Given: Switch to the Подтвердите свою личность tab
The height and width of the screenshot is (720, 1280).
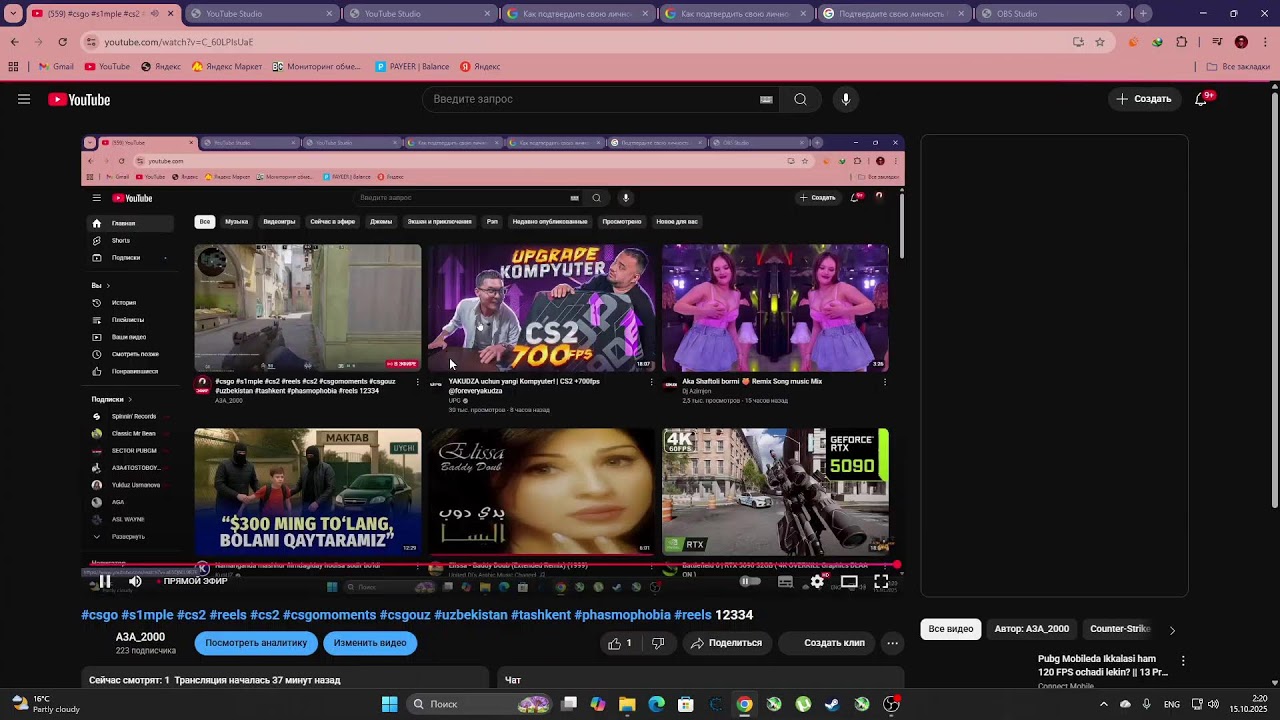Looking at the screenshot, I should click(894, 14).
